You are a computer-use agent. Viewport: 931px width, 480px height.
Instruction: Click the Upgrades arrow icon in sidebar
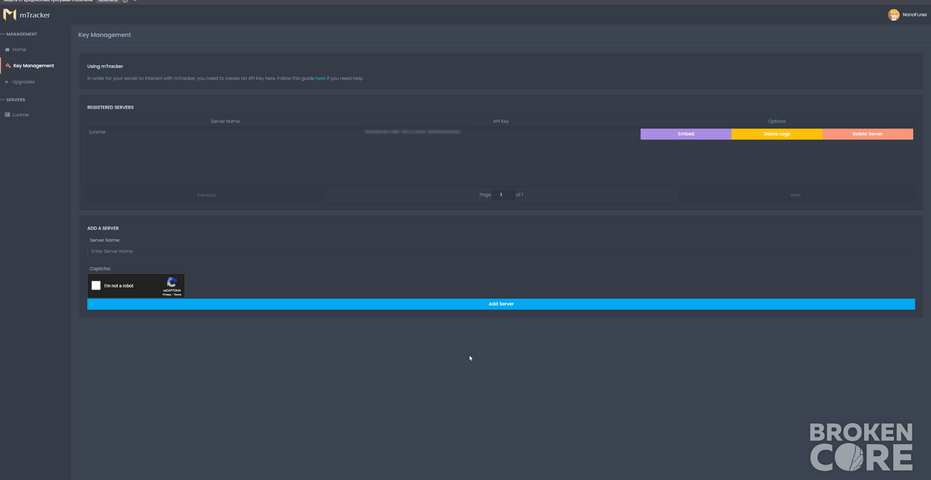click(x=7, y=82)
